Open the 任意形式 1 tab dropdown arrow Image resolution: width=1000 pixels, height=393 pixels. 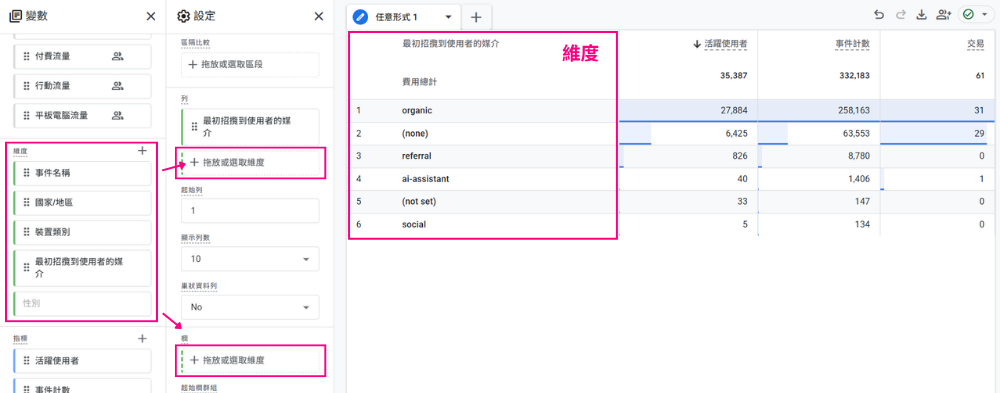coord(448,17)
